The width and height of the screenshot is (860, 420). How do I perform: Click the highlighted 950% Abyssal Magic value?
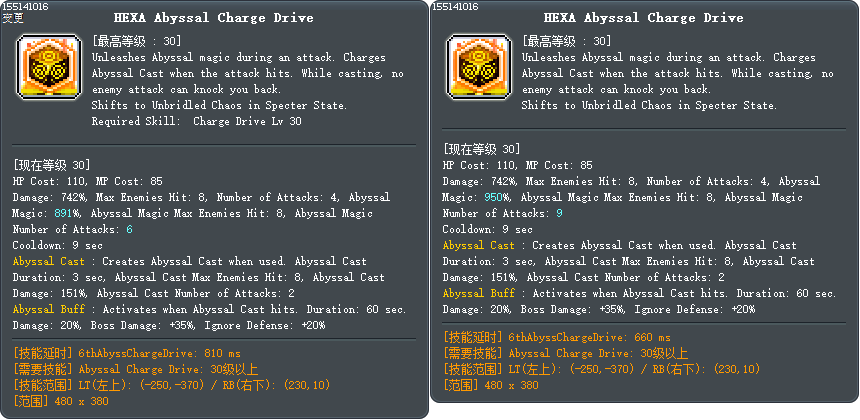[491, 197]
